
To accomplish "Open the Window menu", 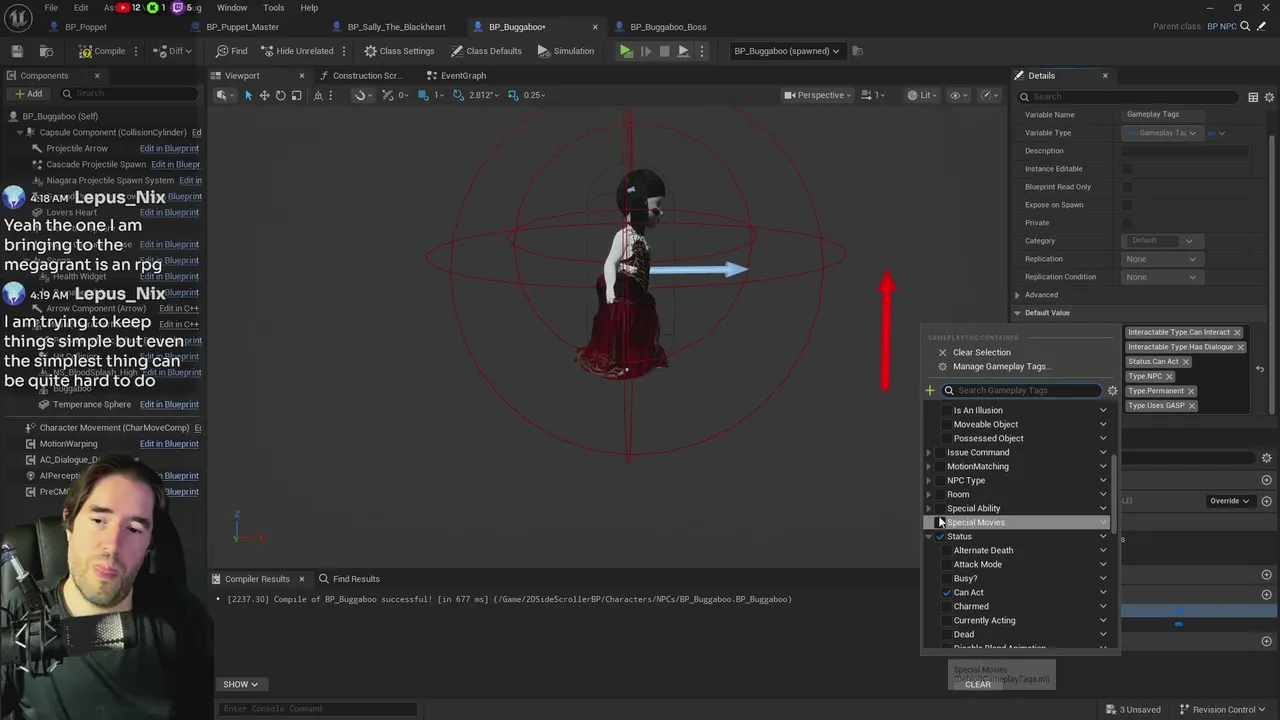I will coord(232,8).
